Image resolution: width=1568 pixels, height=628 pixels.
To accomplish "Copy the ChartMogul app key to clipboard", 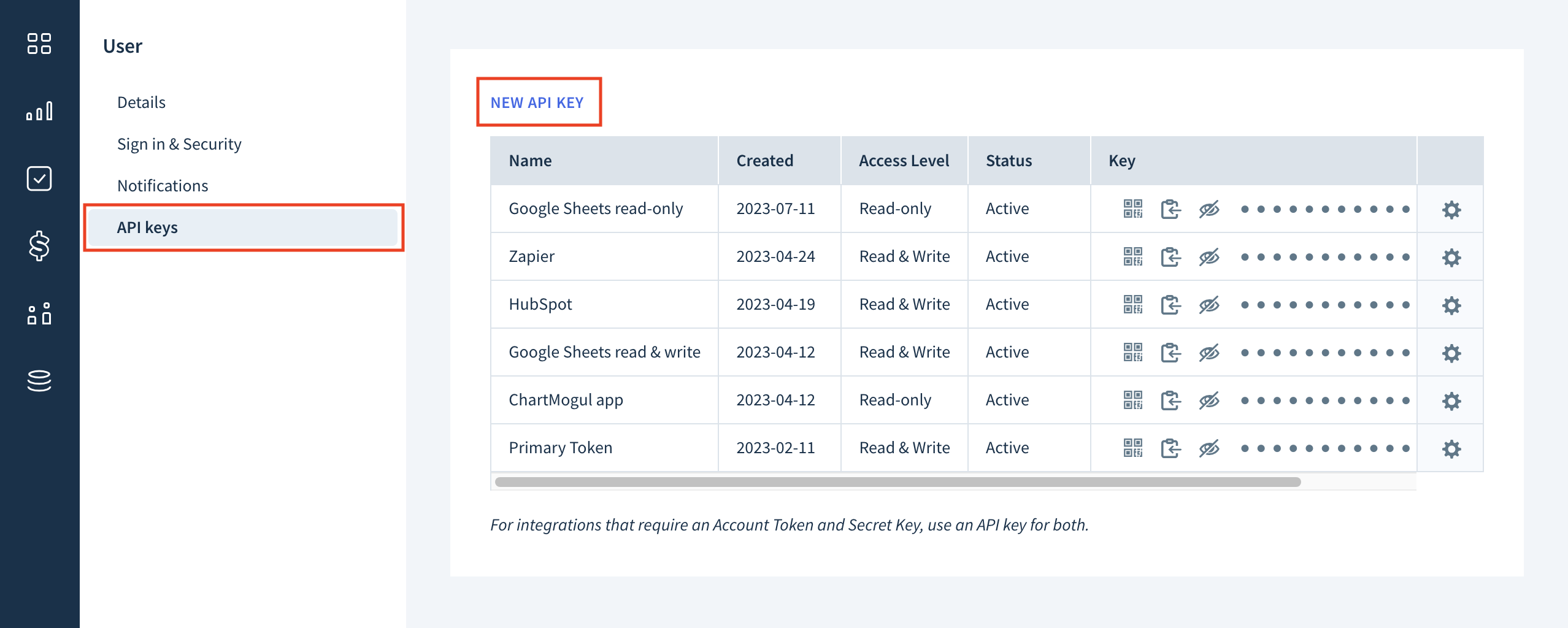I will 1170,400.
